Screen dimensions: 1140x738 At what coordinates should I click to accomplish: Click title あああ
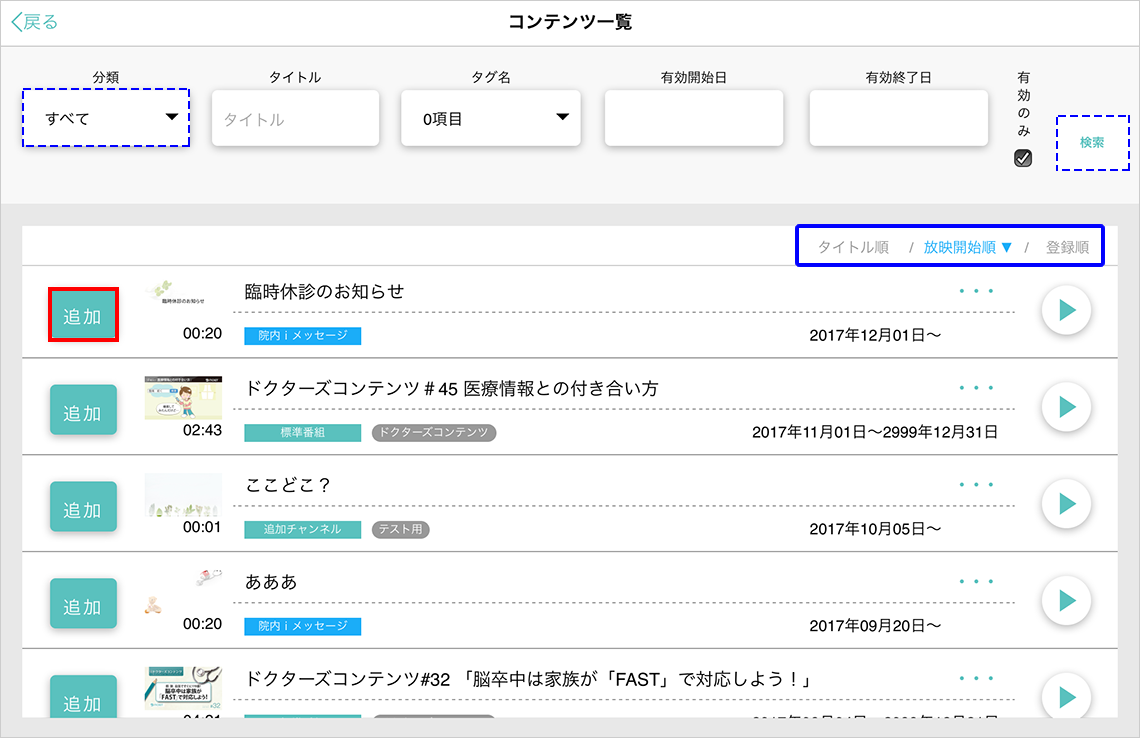270,582
